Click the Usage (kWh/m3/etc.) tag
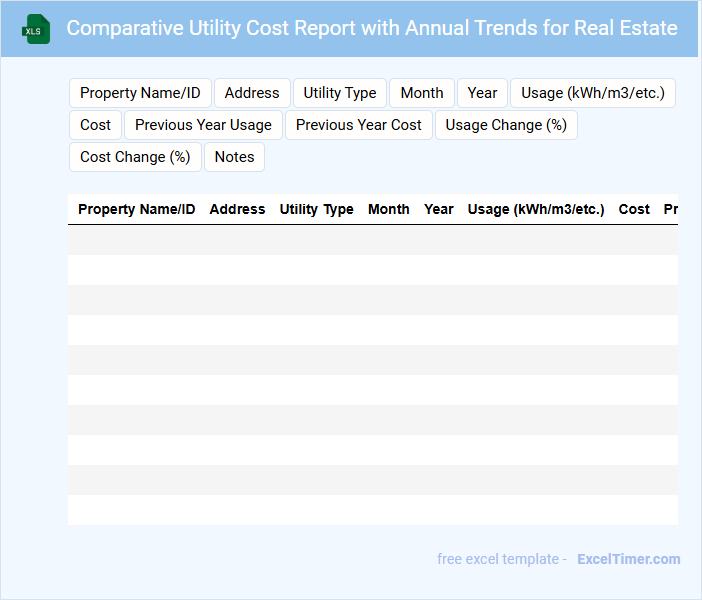 click(593, 93)
